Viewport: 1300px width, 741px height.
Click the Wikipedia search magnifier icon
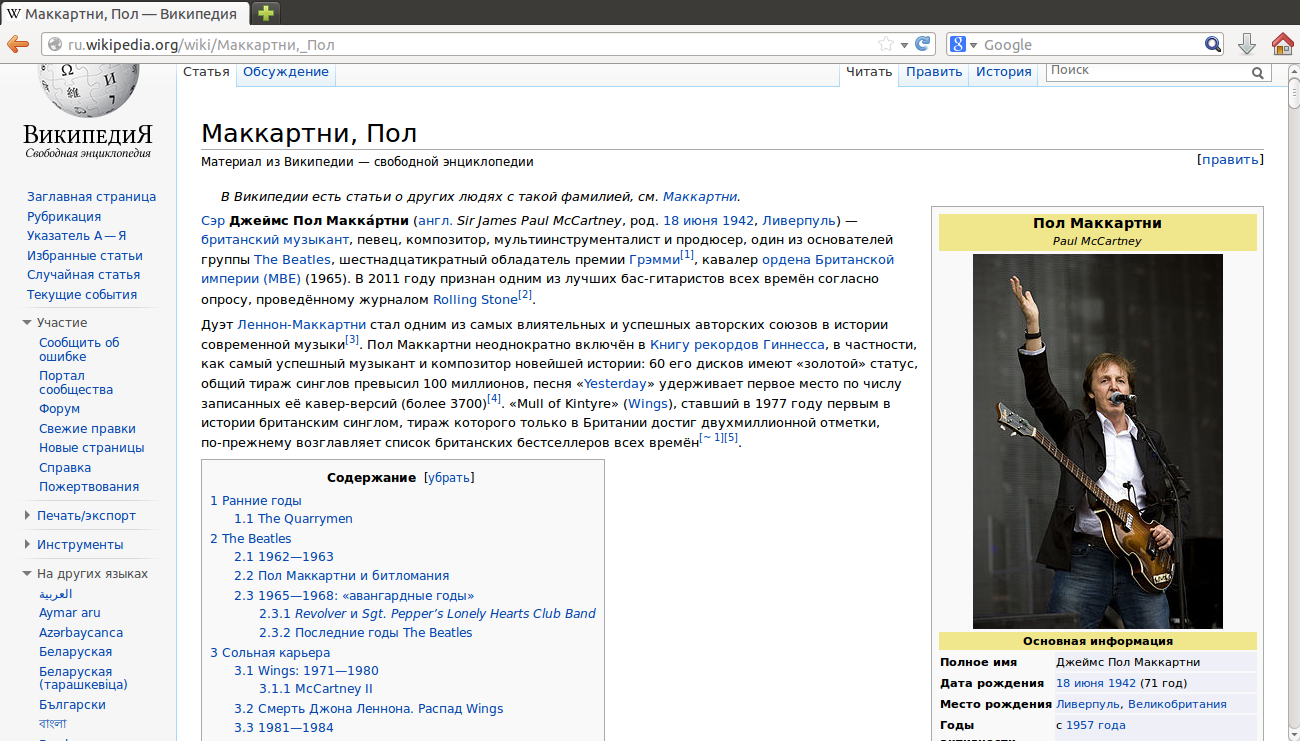[x=1257, y=72]
